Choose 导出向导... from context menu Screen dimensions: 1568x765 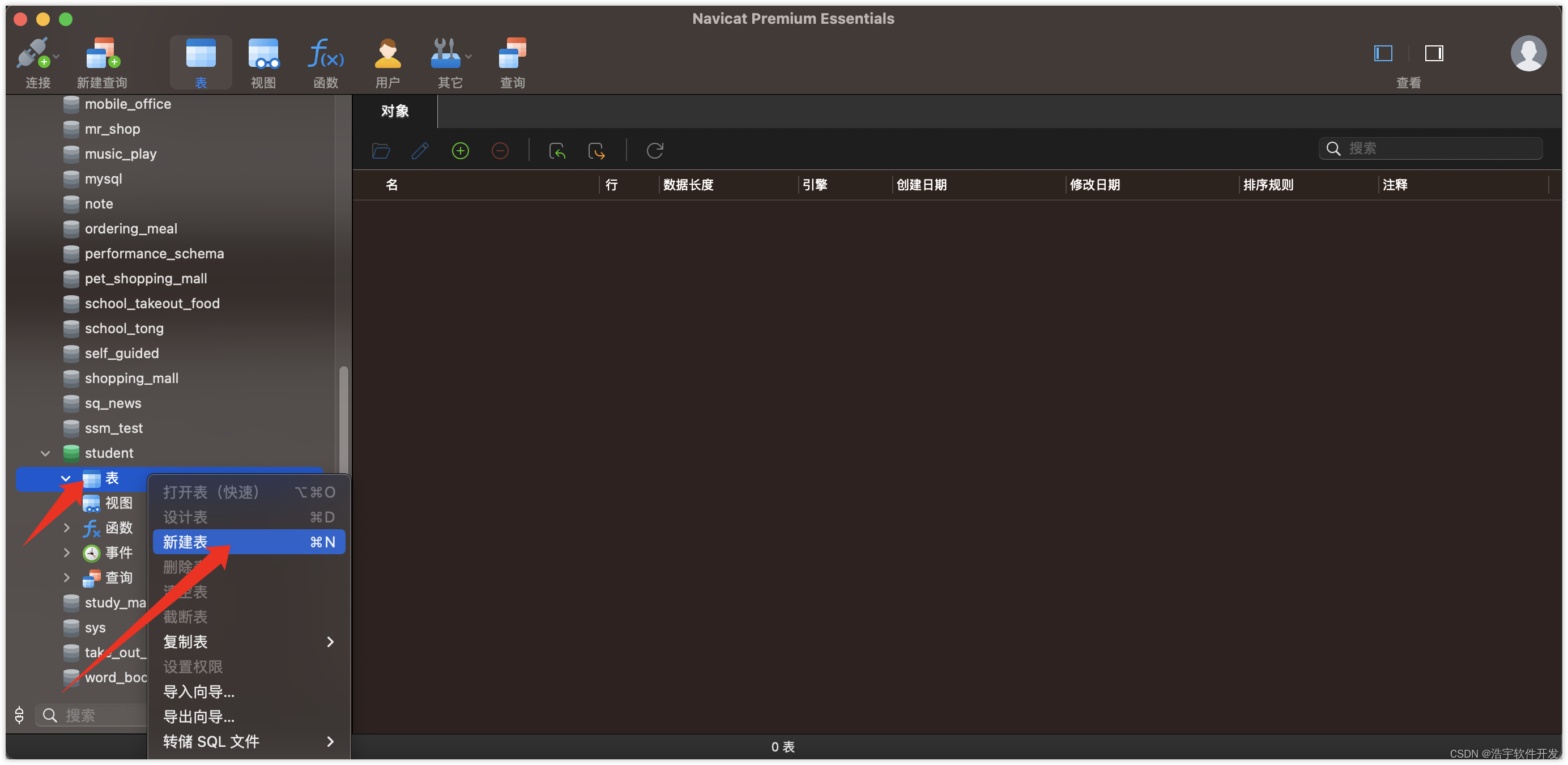click(249, 716)
